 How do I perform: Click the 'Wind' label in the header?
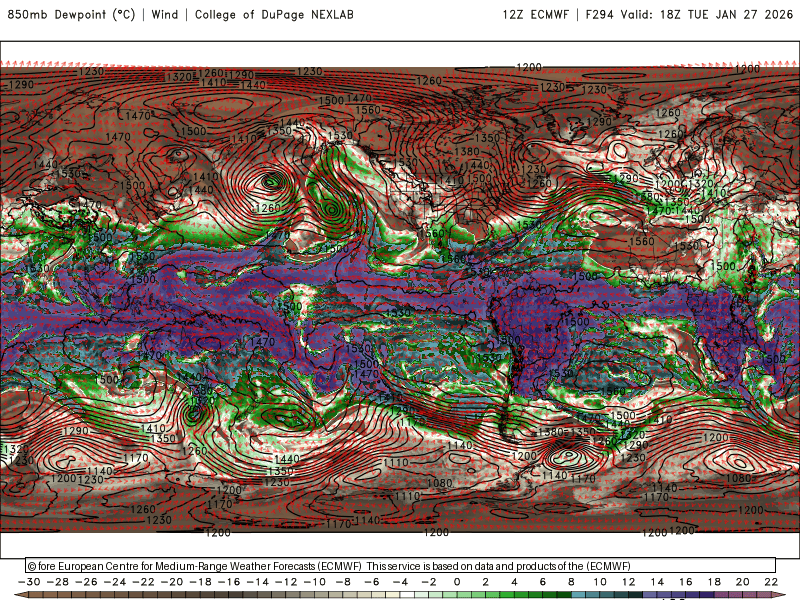point(164,14)
